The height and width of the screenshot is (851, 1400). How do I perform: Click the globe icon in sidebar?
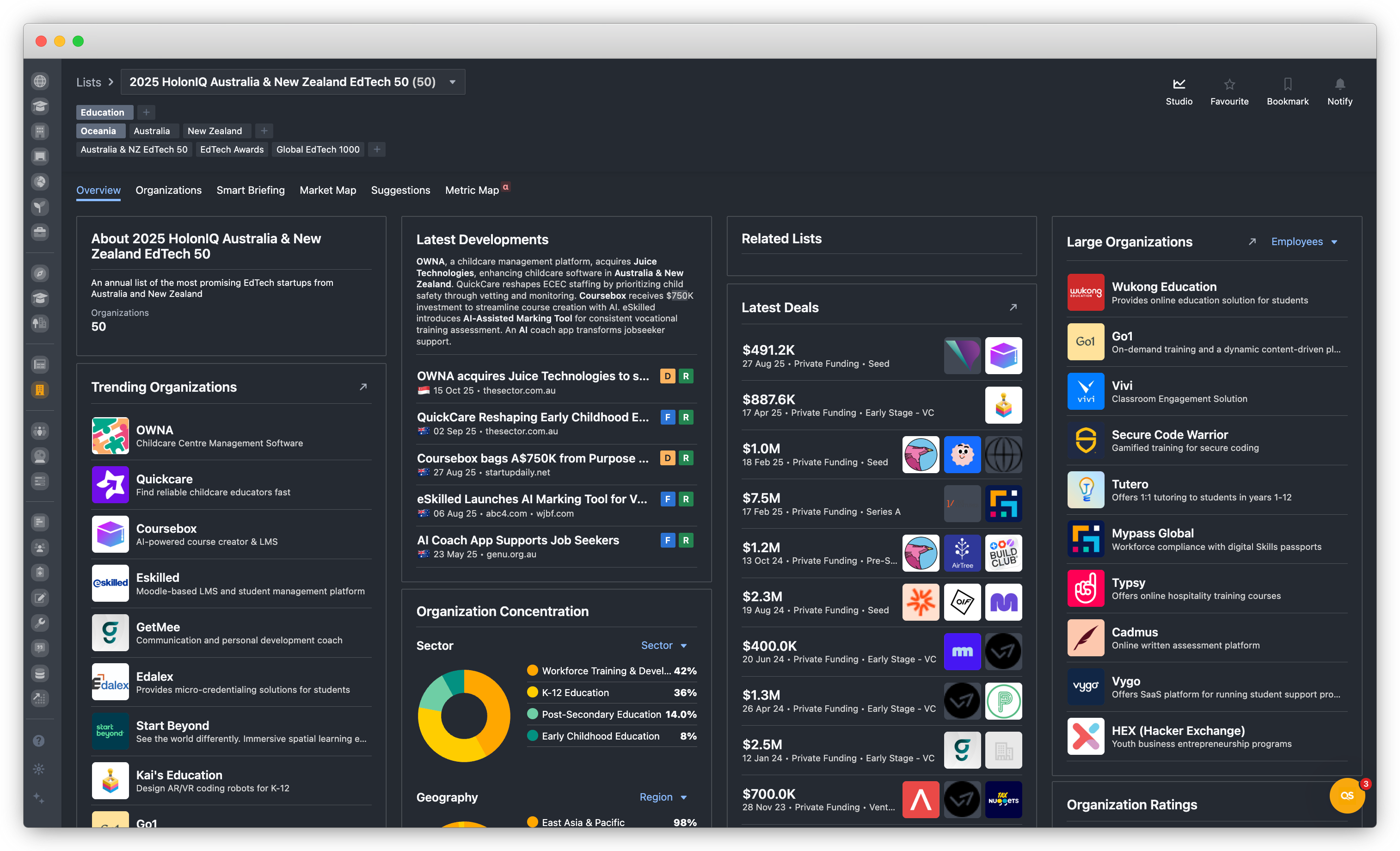point(40,81)
